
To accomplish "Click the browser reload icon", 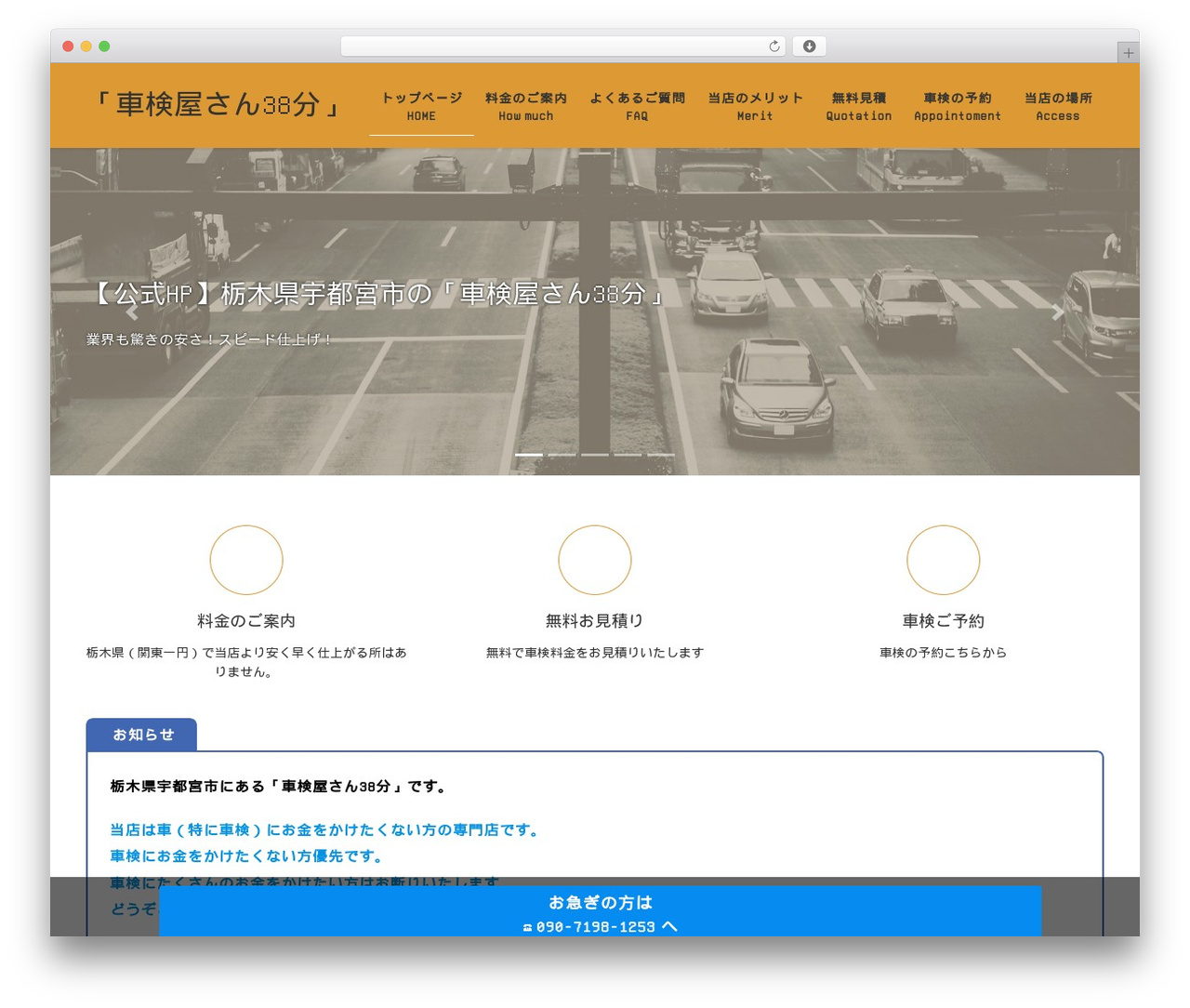I will tap(774, 46).
